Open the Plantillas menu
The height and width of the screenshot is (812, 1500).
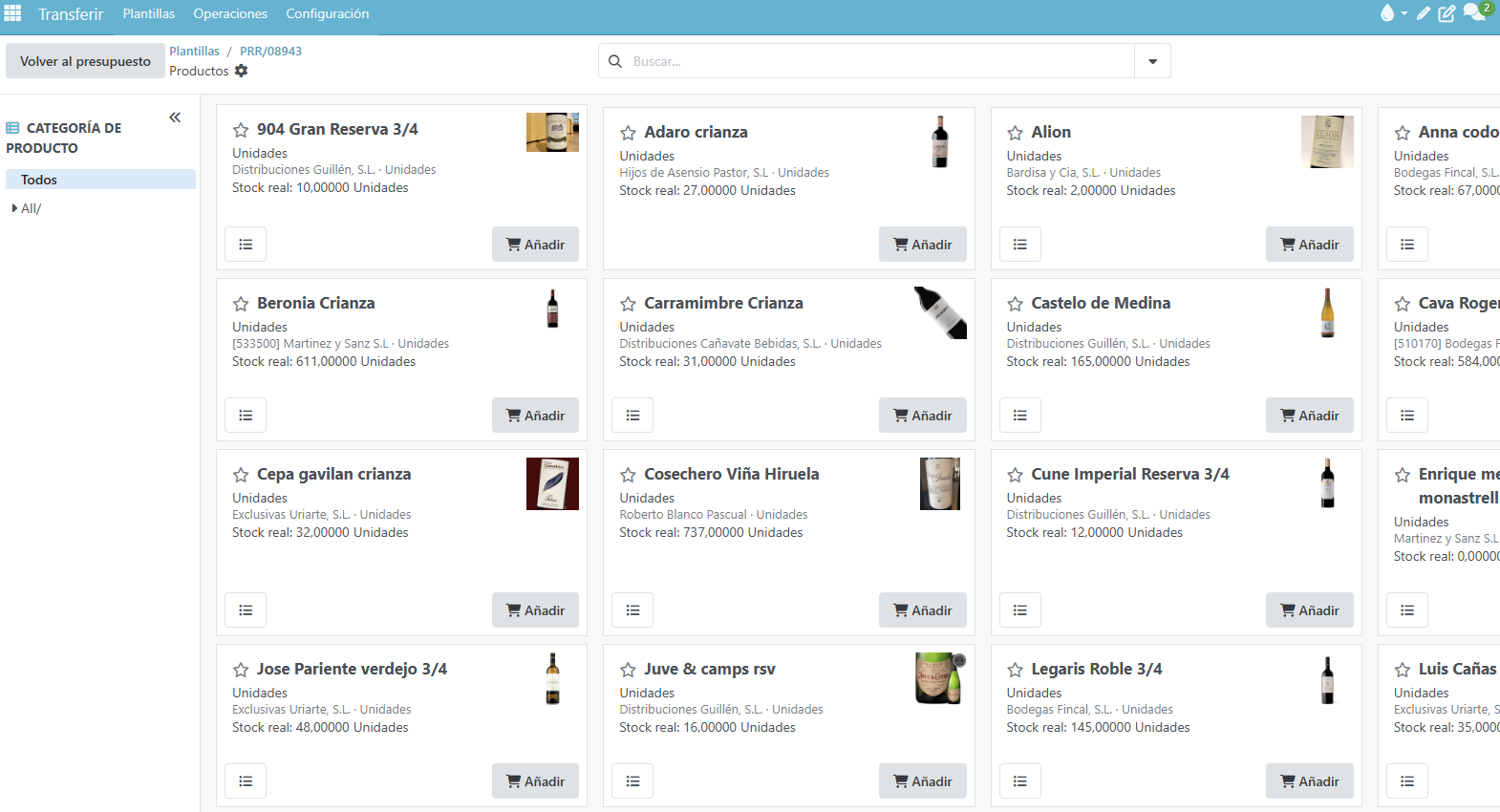click(149, 13)
